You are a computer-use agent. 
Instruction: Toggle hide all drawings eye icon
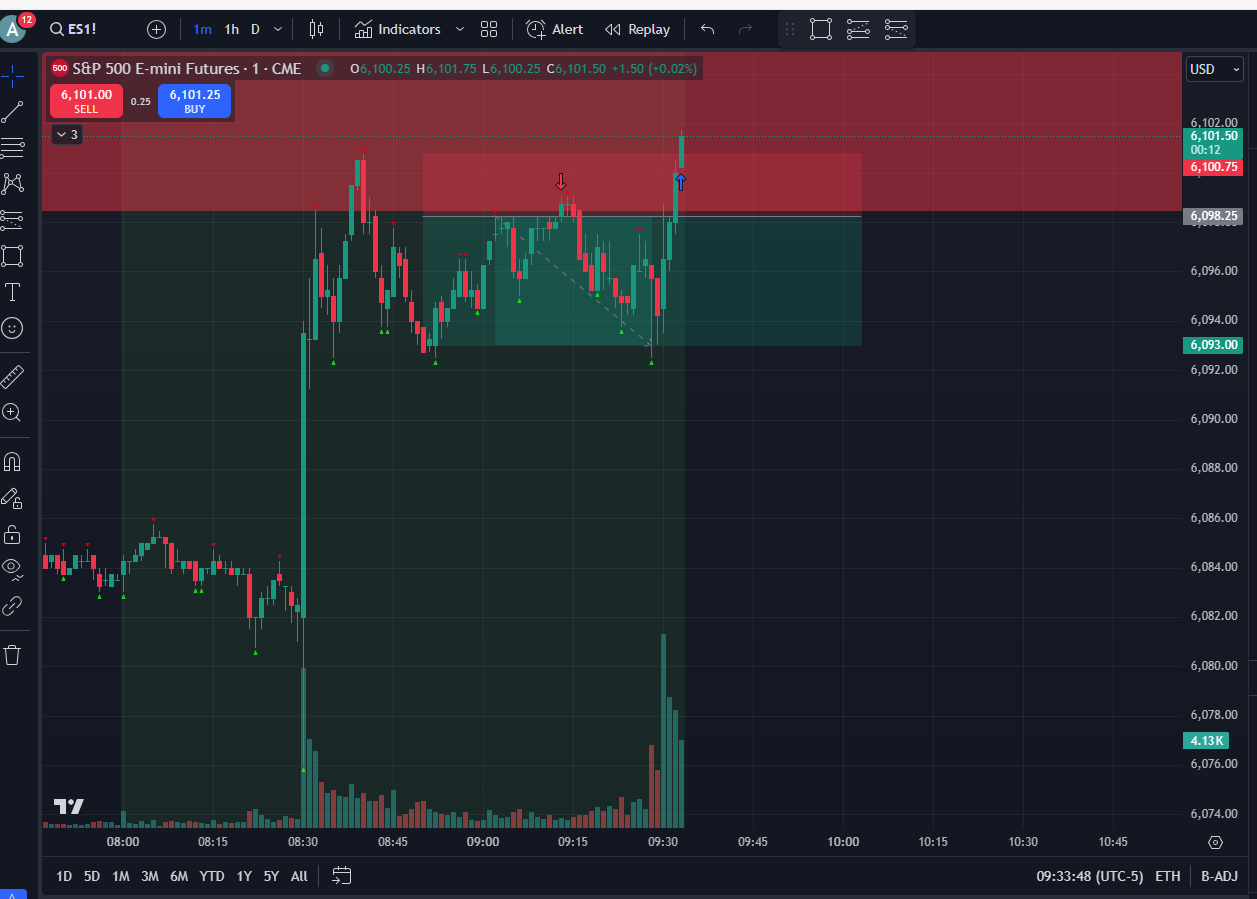pos(12,569)
